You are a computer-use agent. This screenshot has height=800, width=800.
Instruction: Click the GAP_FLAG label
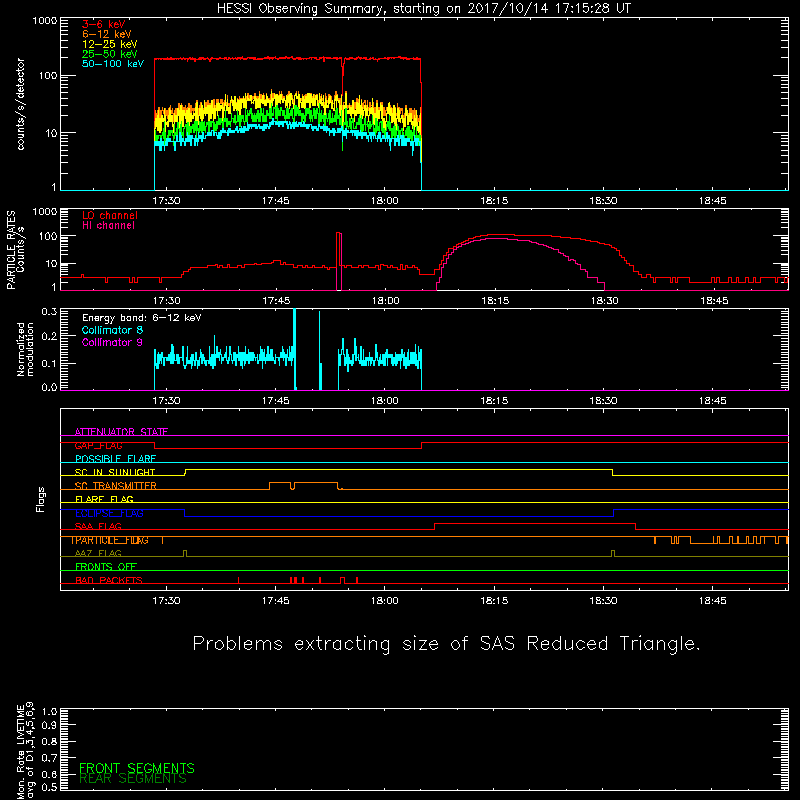tap(98, 445)
